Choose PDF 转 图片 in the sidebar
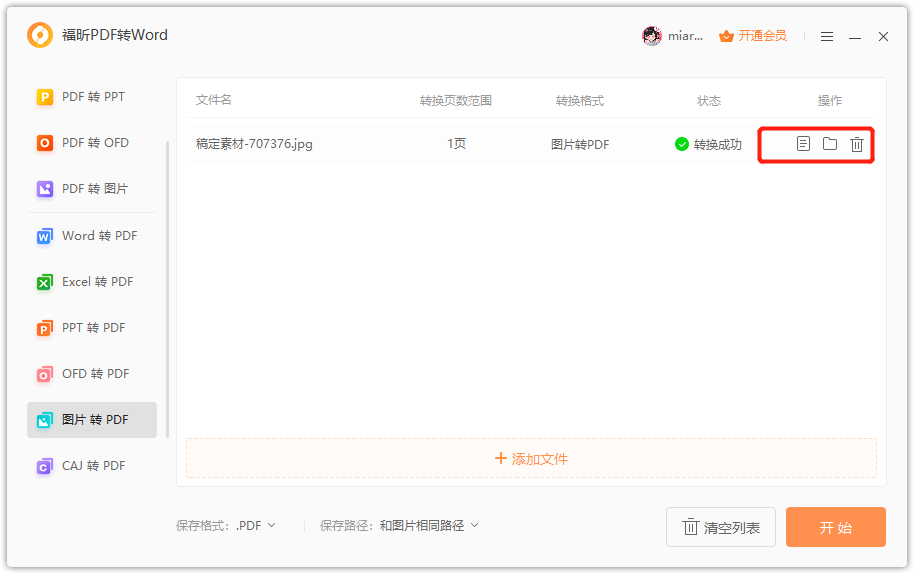 click(x=92, y=189)
